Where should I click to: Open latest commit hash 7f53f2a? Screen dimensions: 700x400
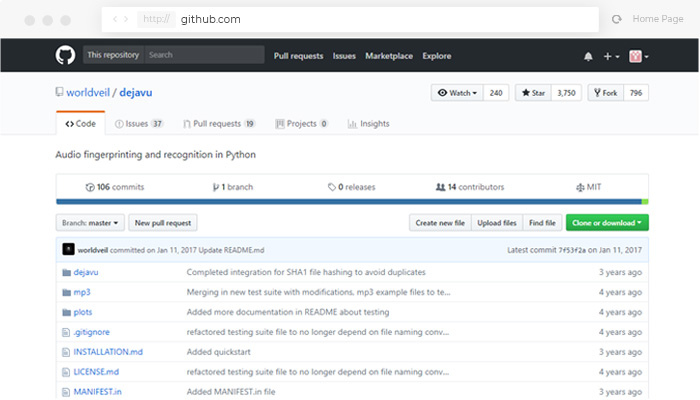tap(572, 250)
